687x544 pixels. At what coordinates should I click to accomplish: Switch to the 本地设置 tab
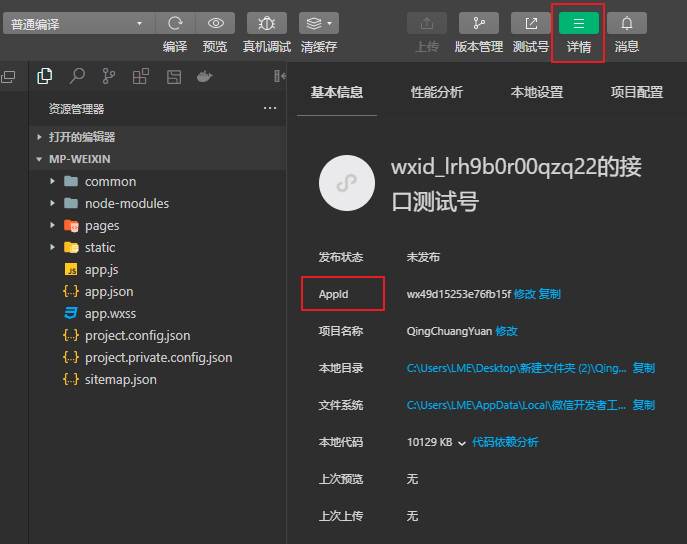point(537,92)
